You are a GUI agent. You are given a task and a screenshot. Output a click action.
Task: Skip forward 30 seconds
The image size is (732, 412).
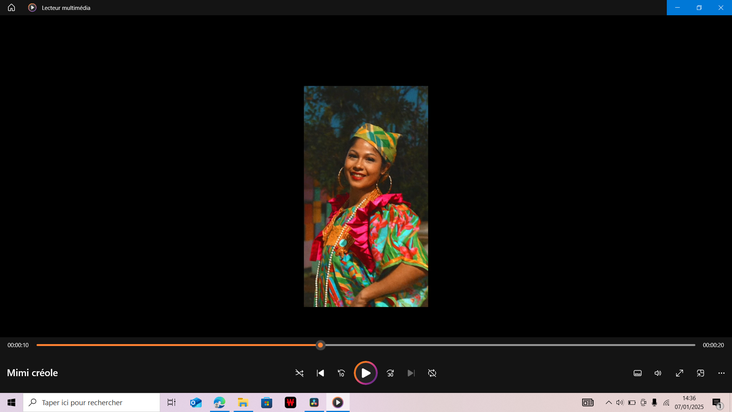tap(390, 373)
